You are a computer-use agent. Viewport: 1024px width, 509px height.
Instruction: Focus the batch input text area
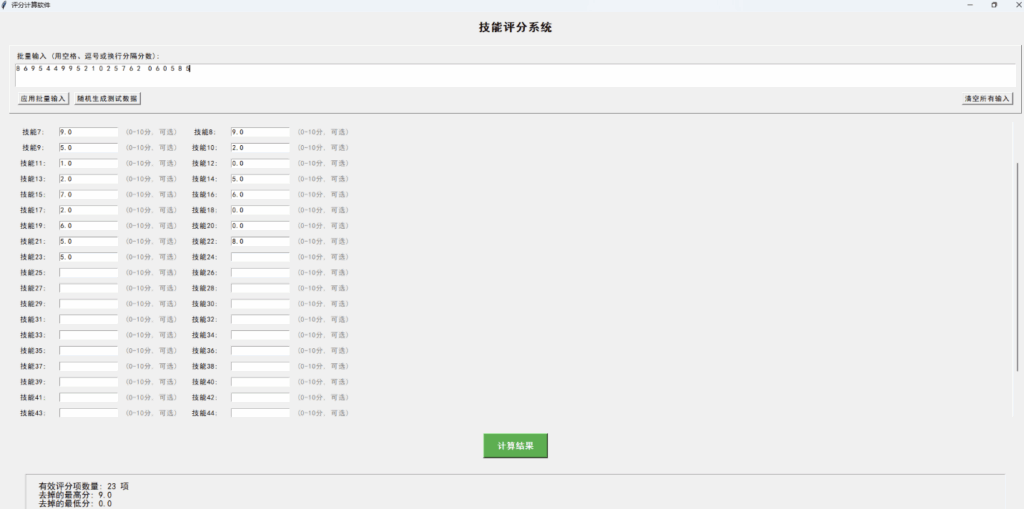515,74
